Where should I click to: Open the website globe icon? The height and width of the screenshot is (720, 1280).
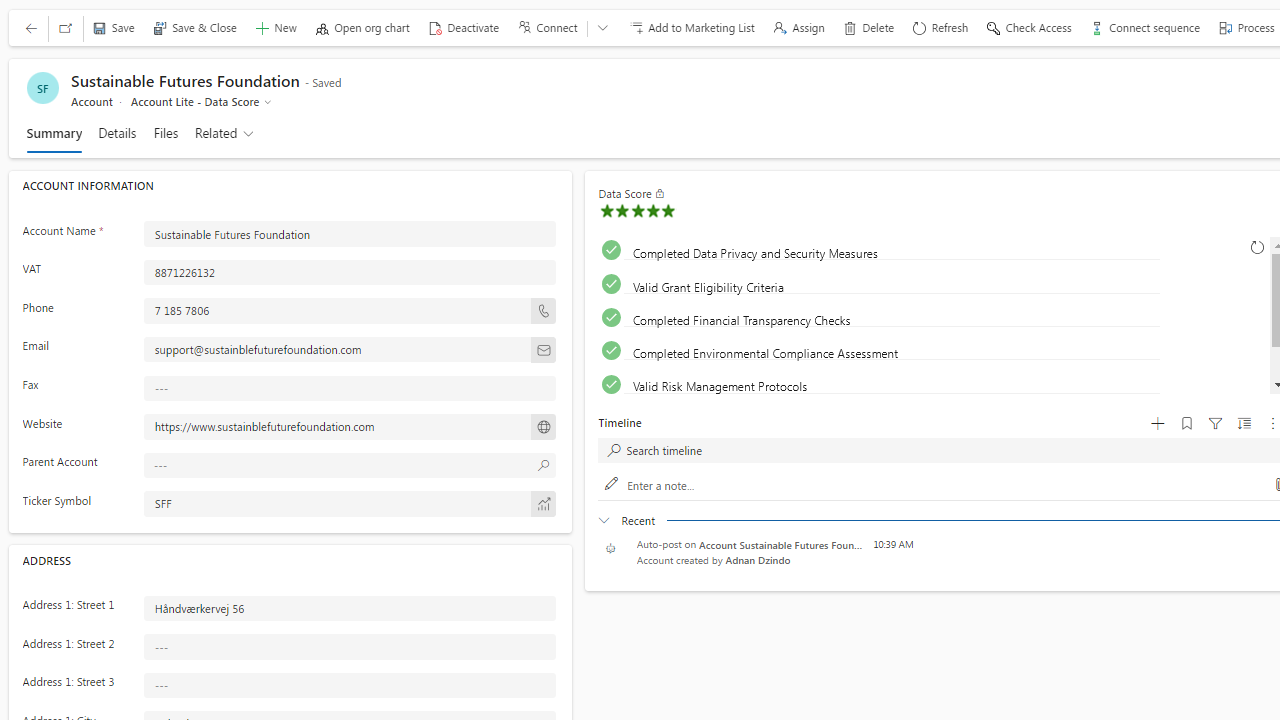coord(543,427)
